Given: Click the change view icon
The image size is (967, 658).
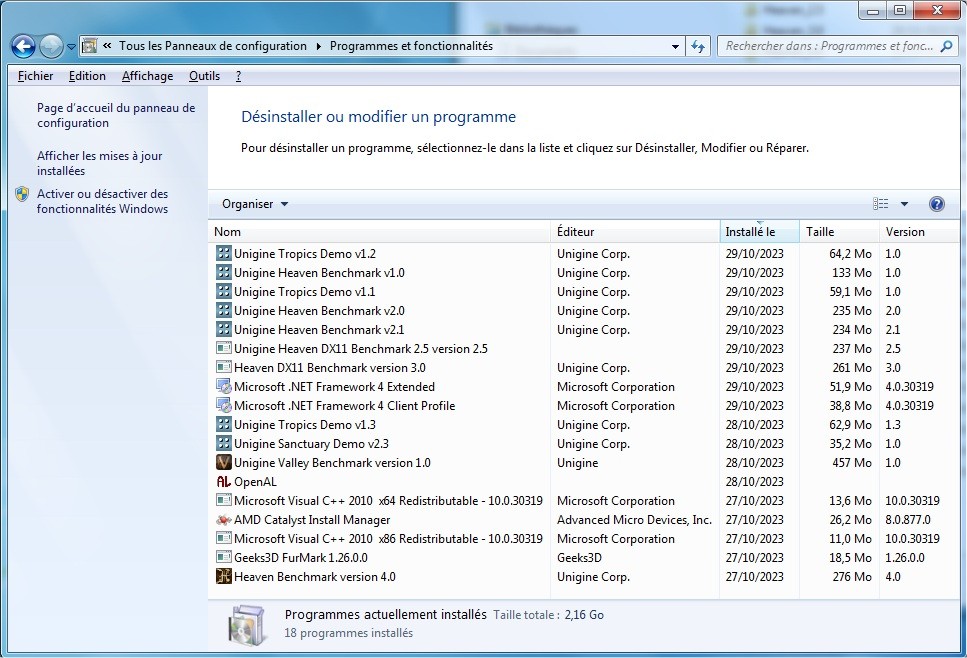Looking at the screenshot, I should 881,204.
